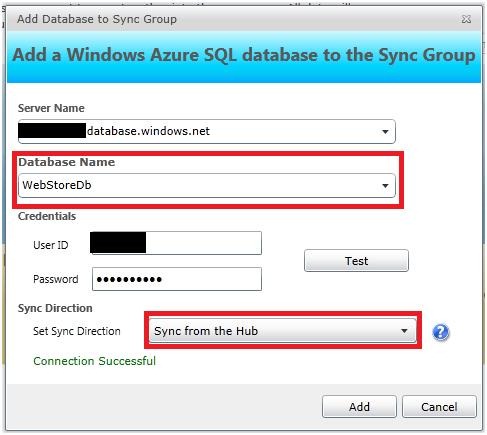Viewport: 487px width, 435px height.
Task: Click the Server Name label
Action: click(x=51, y=108)
